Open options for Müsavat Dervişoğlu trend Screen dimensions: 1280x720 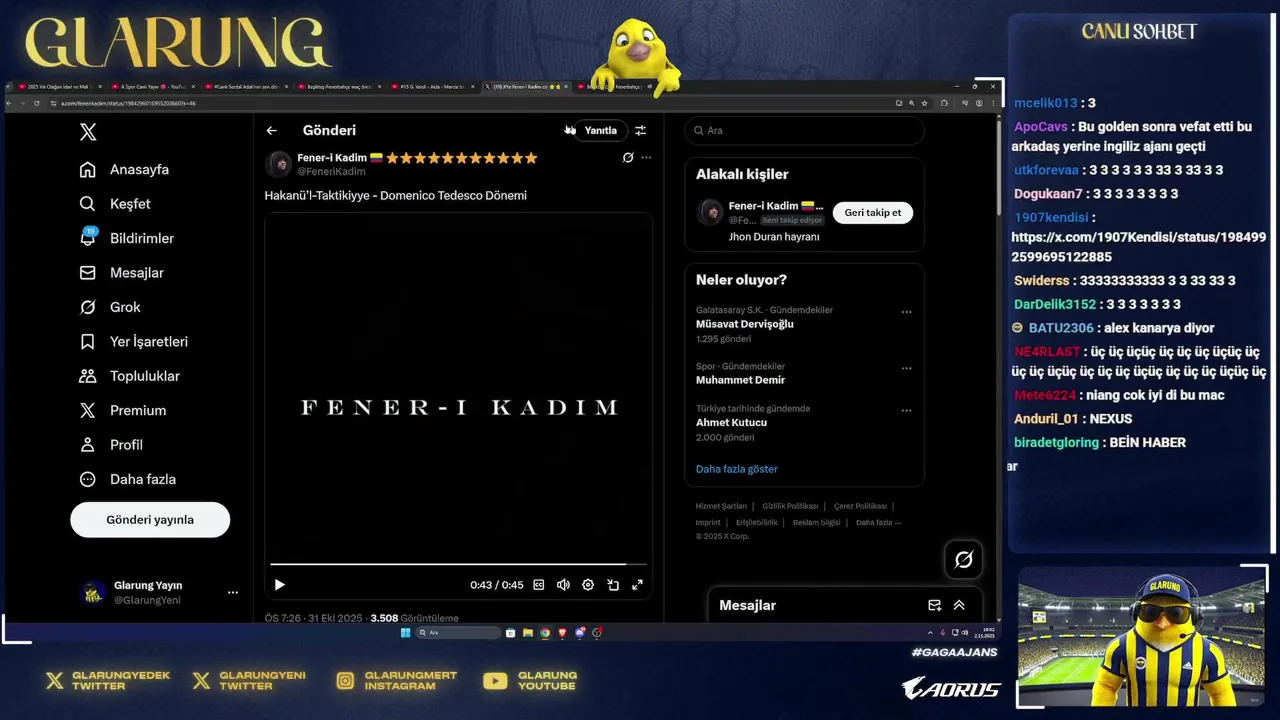pos(906,312)
